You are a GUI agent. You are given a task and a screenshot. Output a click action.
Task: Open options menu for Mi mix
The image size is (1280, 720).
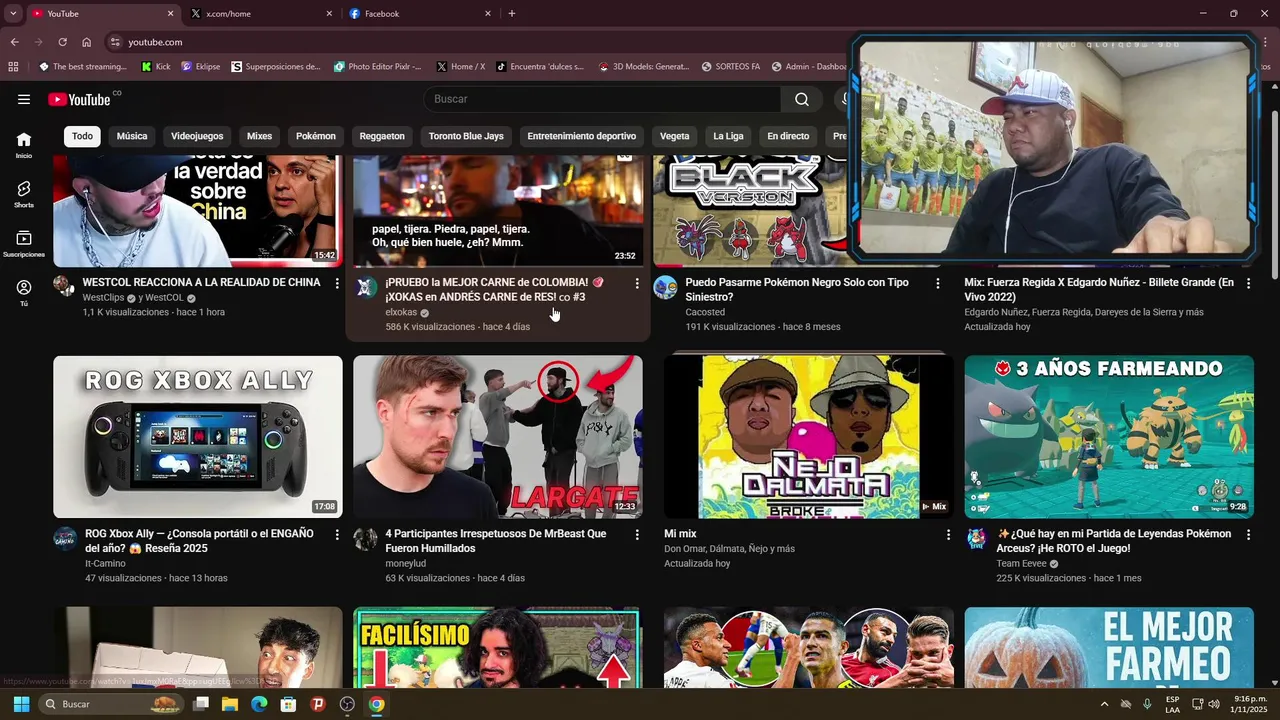[948, 535]
